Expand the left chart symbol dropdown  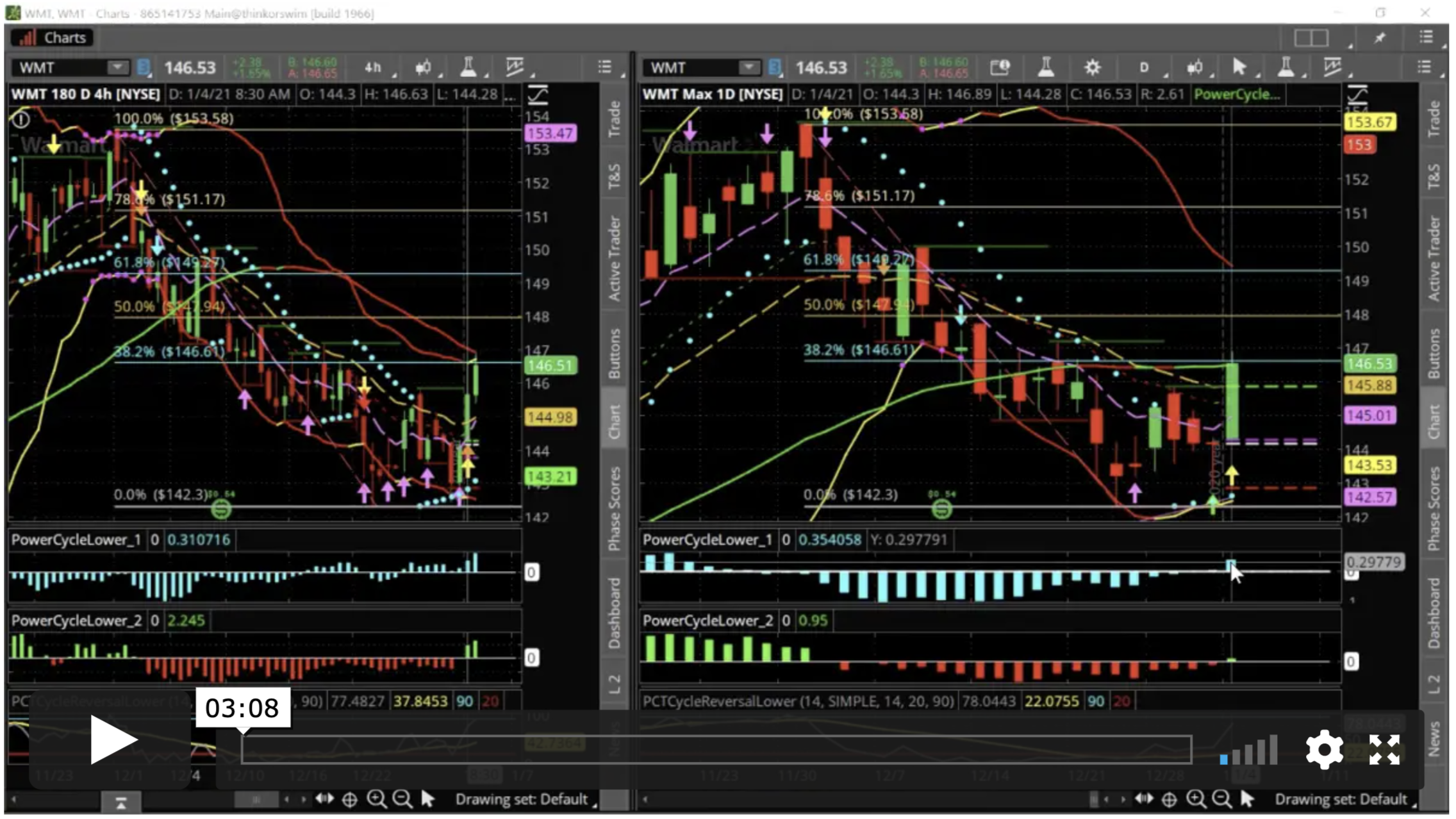pos(117,67)
